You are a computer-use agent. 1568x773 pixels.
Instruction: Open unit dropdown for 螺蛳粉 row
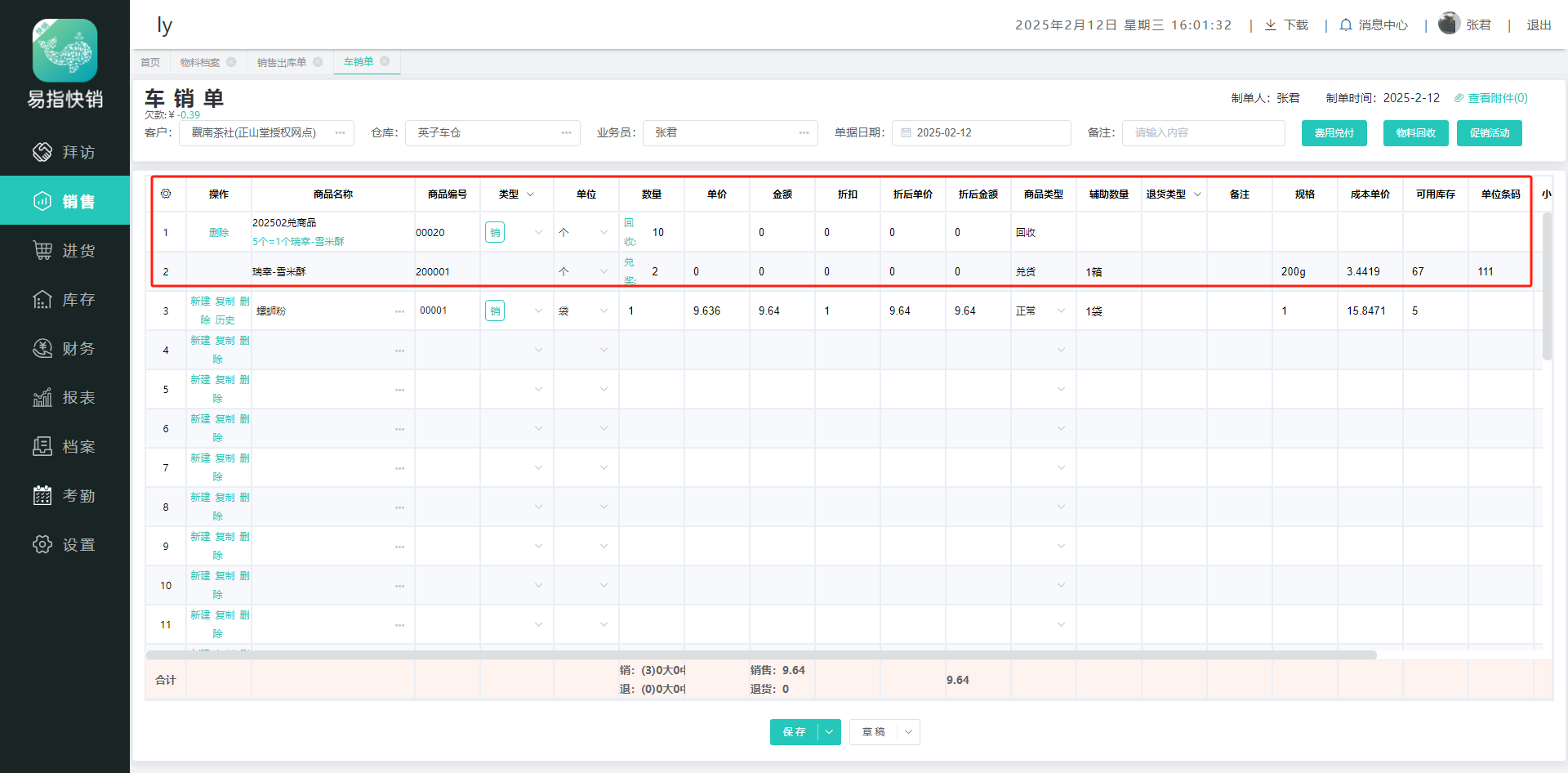point(604,311)
